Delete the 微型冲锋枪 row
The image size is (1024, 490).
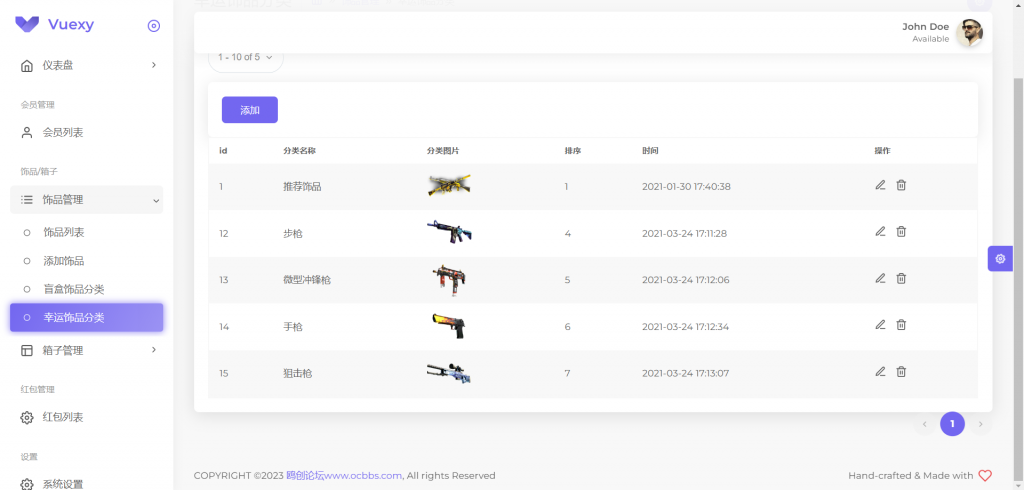(x=901, y=278)
